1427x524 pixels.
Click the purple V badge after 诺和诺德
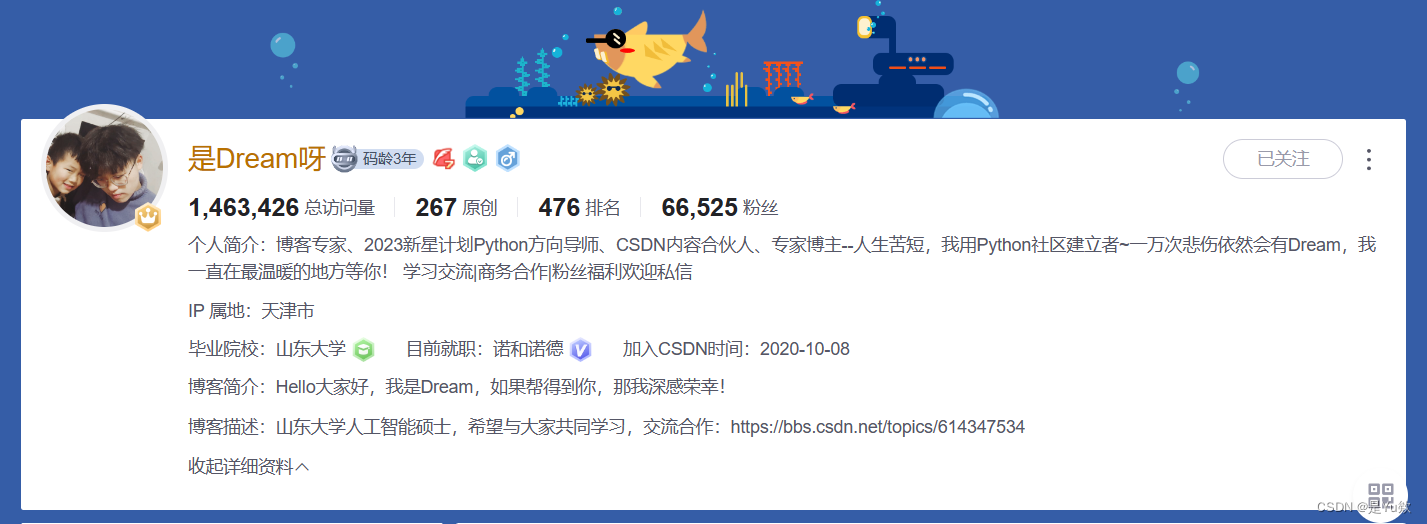(x=581, y=349)
